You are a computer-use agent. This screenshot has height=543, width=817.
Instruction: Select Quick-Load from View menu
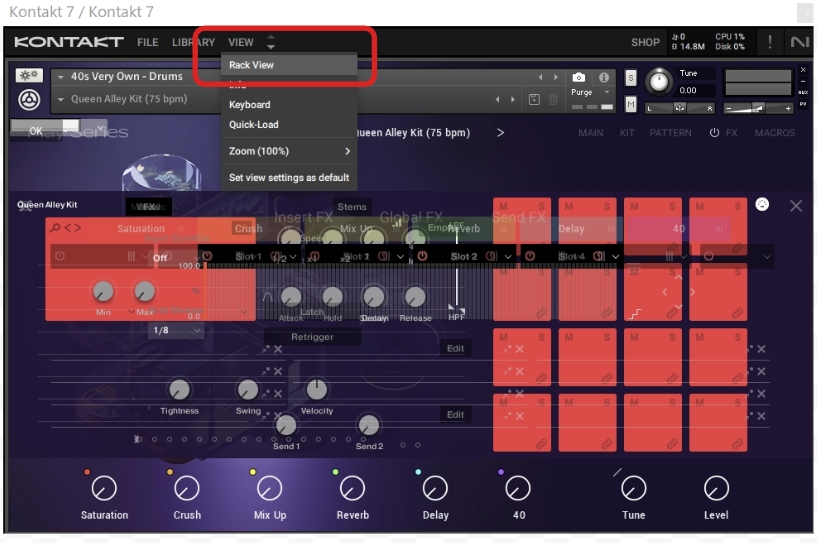click(289, 125)
